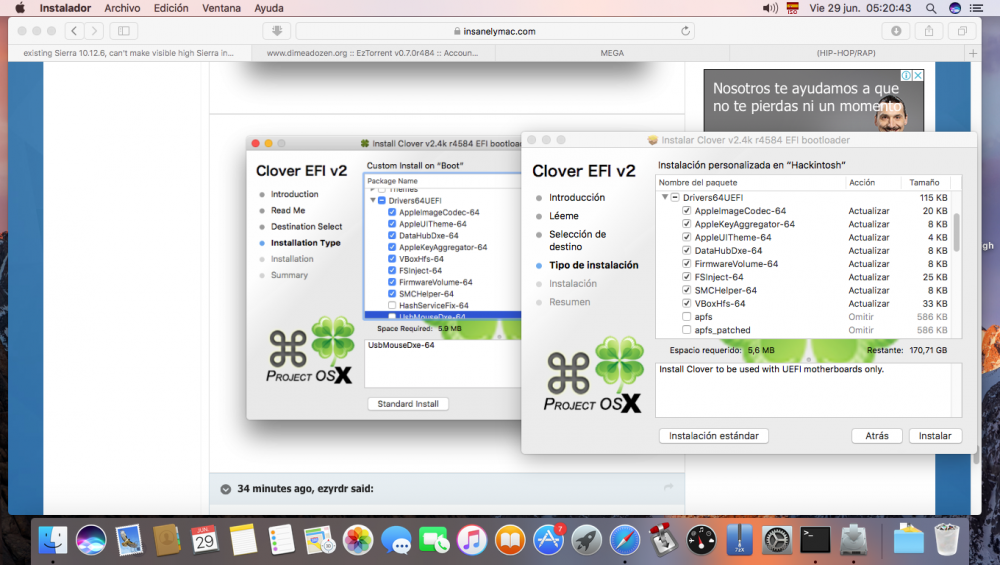Uncheck VBoxHfs-64 in Instalar Clover window
This screenshot has height=565, width=1000.
(686, 304)
